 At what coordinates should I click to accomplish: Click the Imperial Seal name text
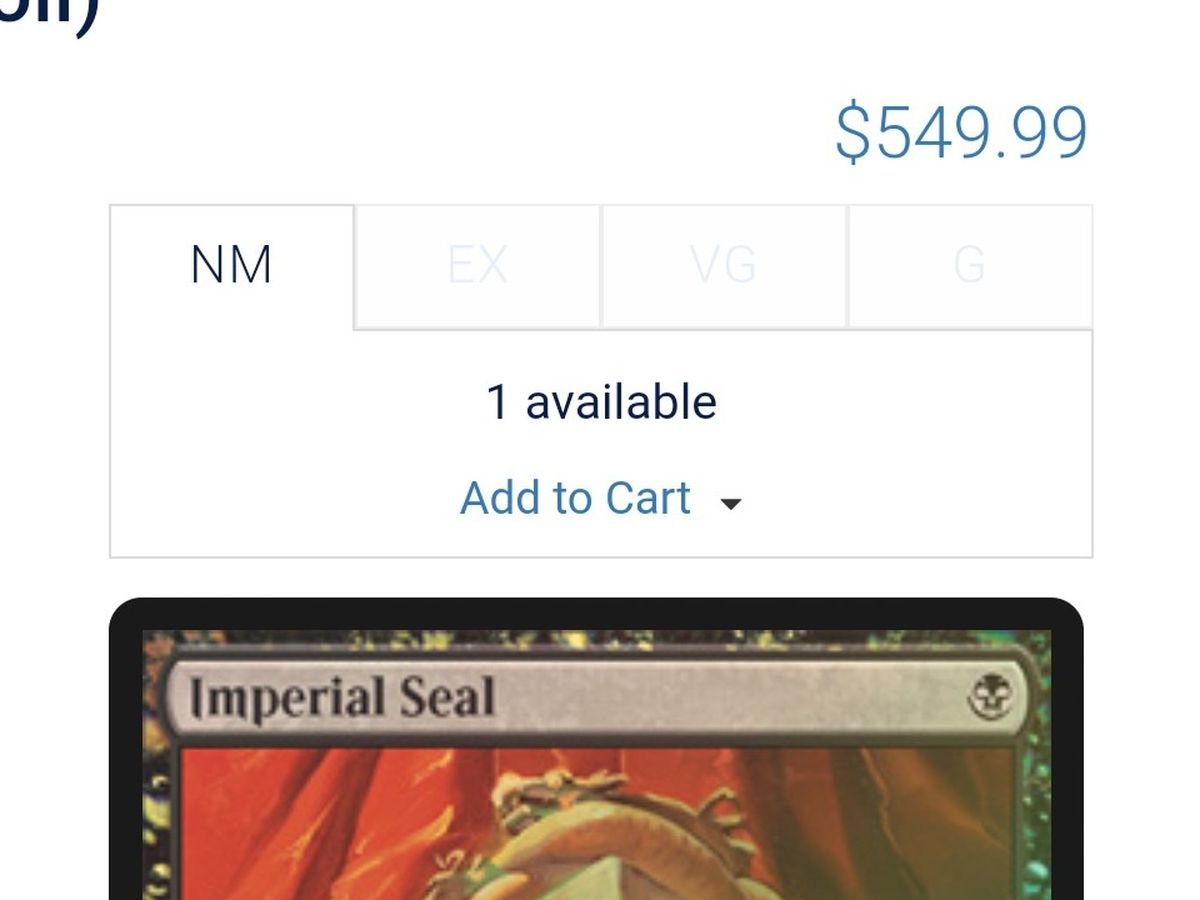pos(342,697)
